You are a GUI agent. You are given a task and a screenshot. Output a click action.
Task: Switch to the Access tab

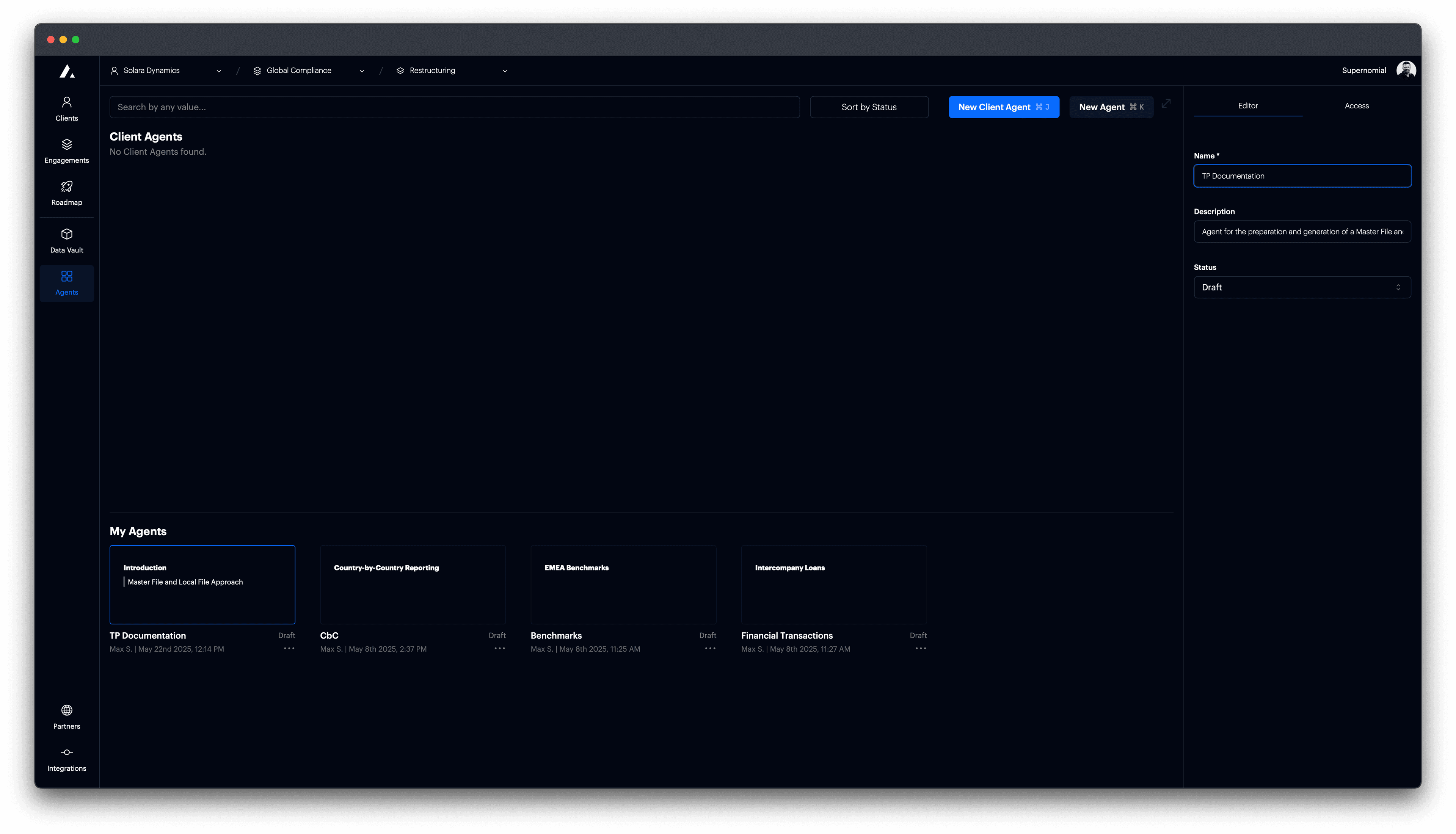click(x=1356, y=105)
